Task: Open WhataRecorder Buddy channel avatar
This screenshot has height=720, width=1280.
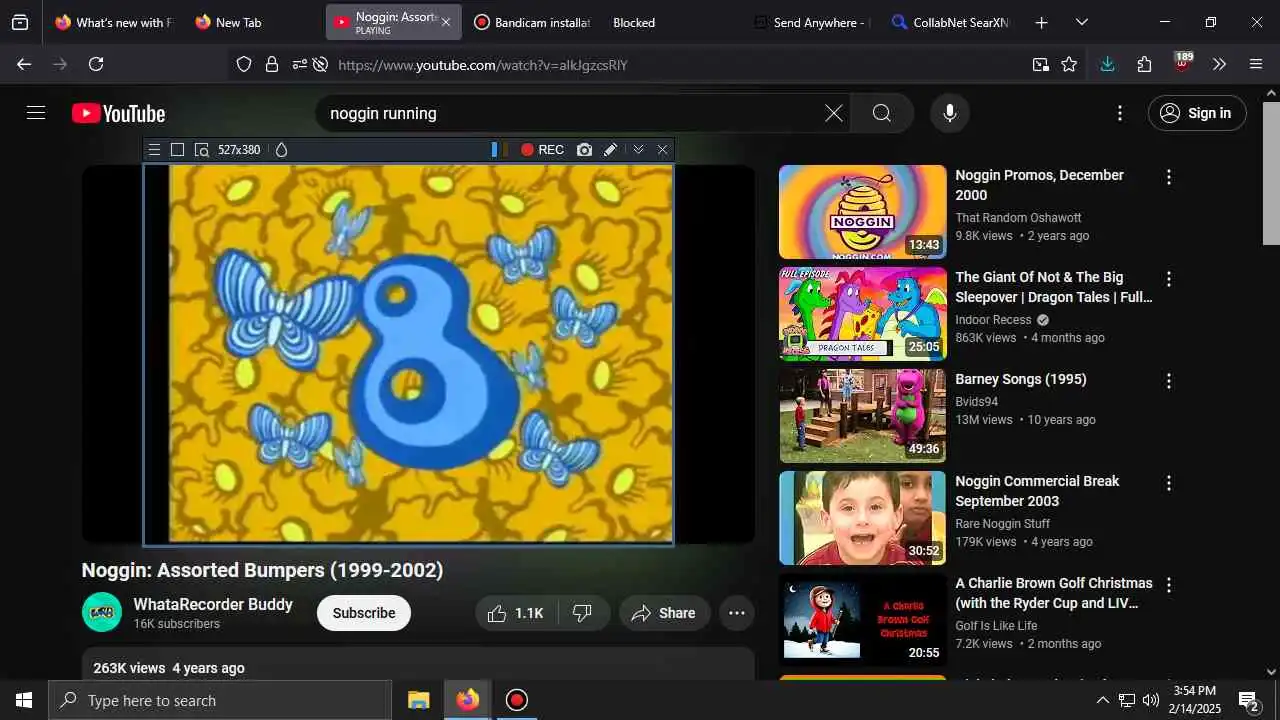Action: click(102, 612)
